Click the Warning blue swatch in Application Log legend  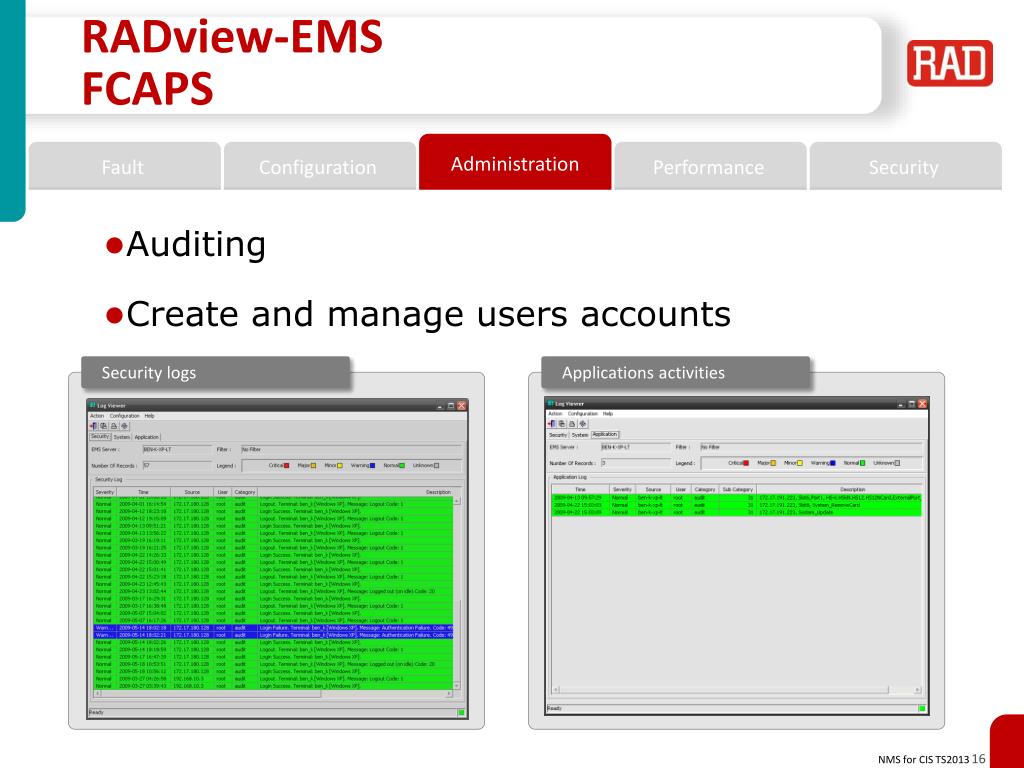[x=833, y=463]
